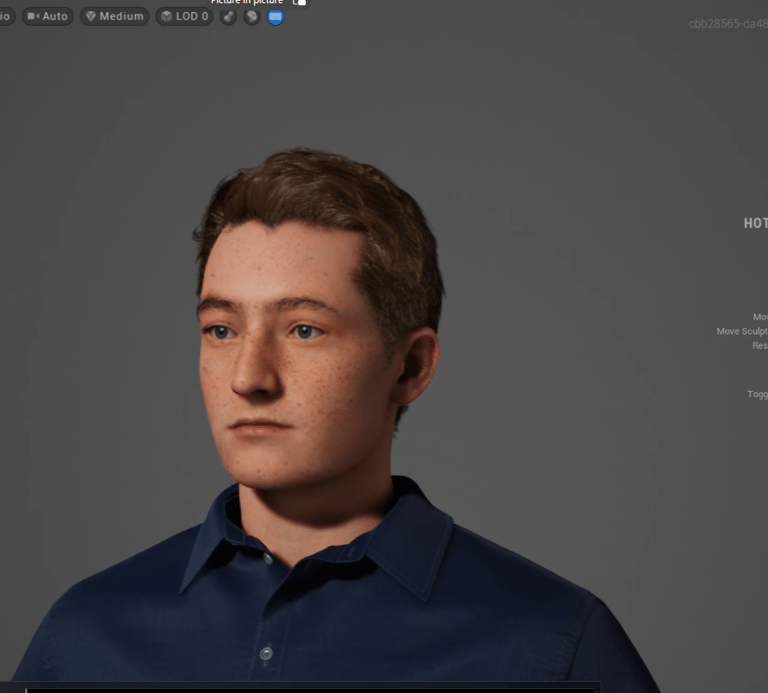
Task: Click the Picture in picture icon
Action: [x=299, y=2]
